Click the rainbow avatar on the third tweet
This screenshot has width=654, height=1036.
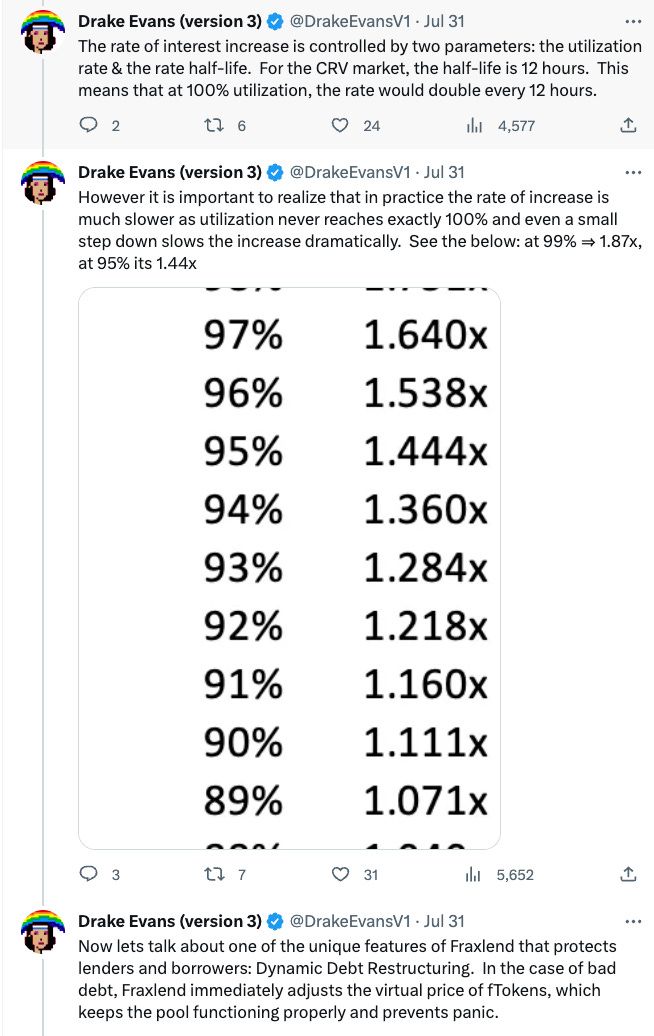[43, 932]
